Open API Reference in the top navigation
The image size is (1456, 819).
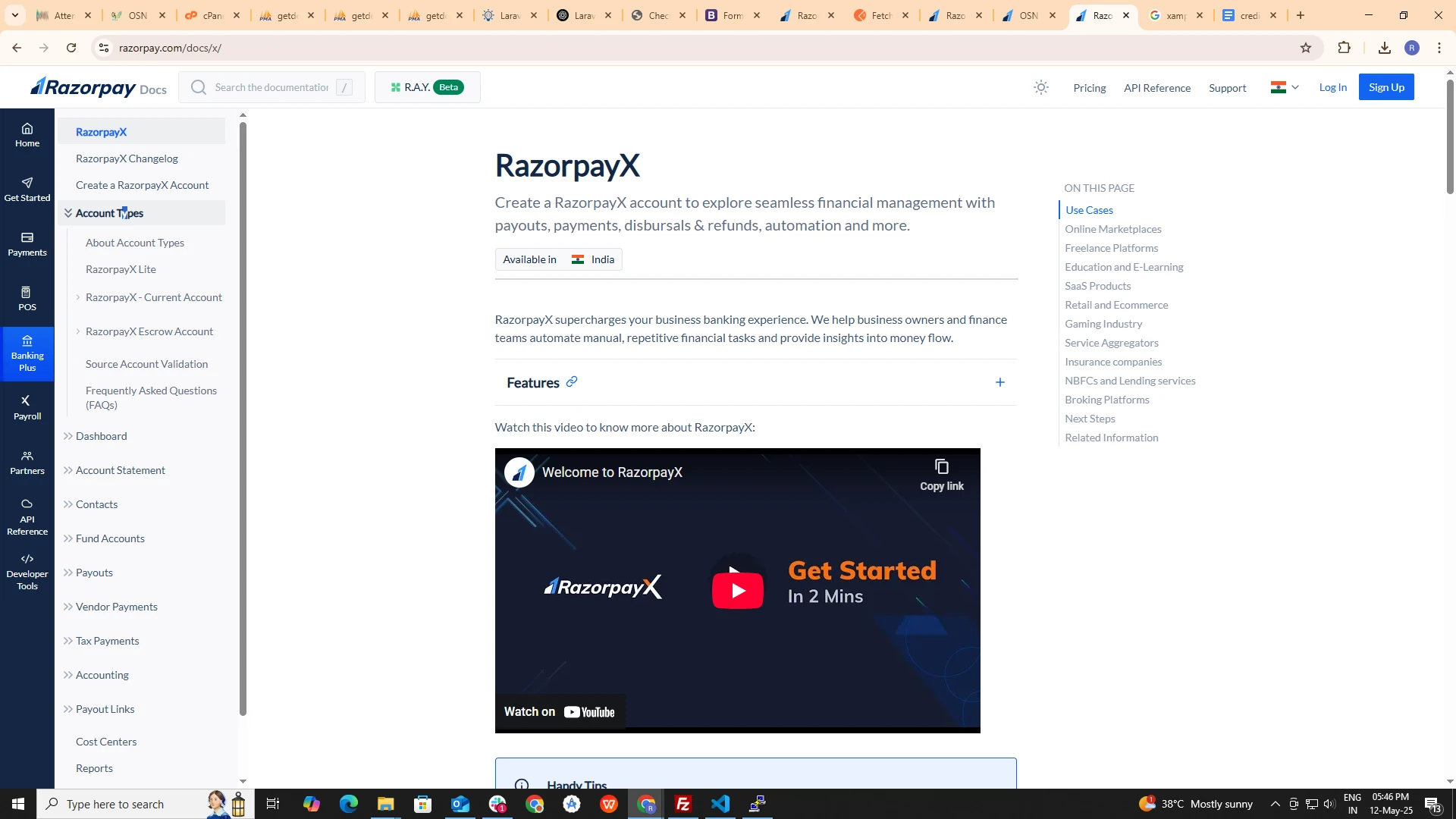click(1157, 88)
